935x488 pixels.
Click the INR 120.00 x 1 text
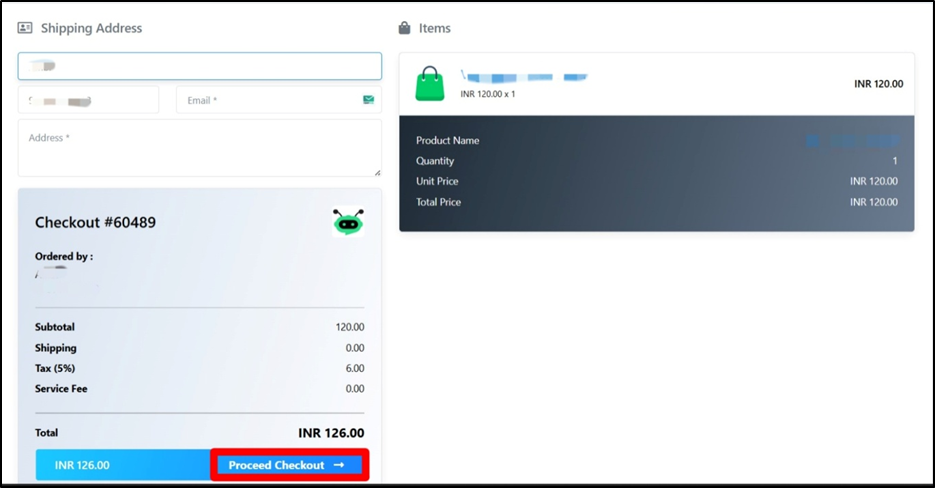[488, 94]
